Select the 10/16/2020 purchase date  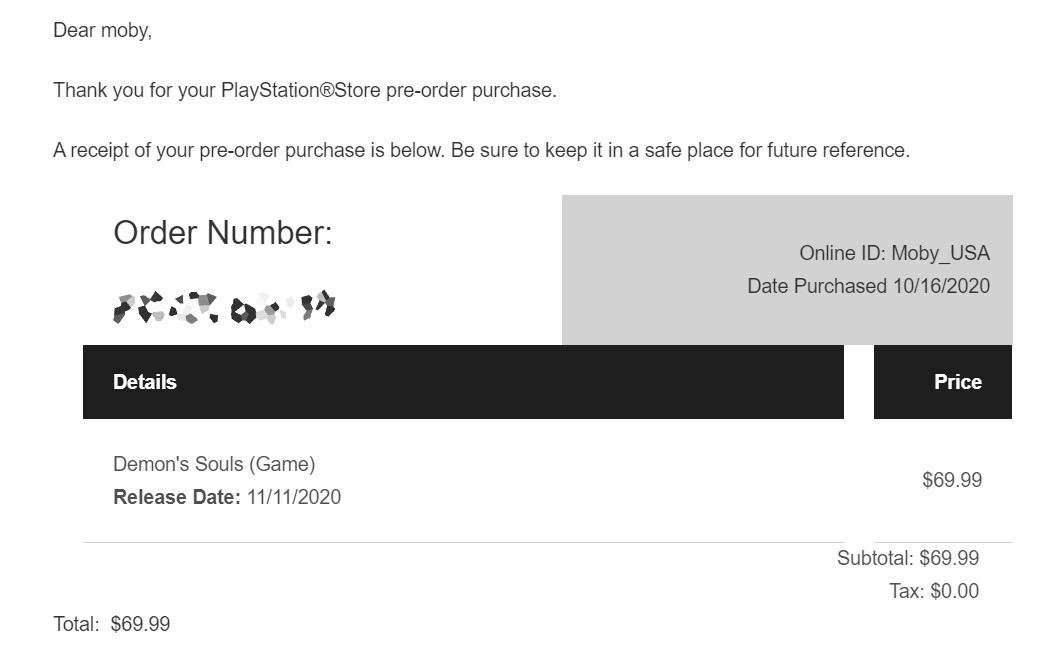coord(940,287)
